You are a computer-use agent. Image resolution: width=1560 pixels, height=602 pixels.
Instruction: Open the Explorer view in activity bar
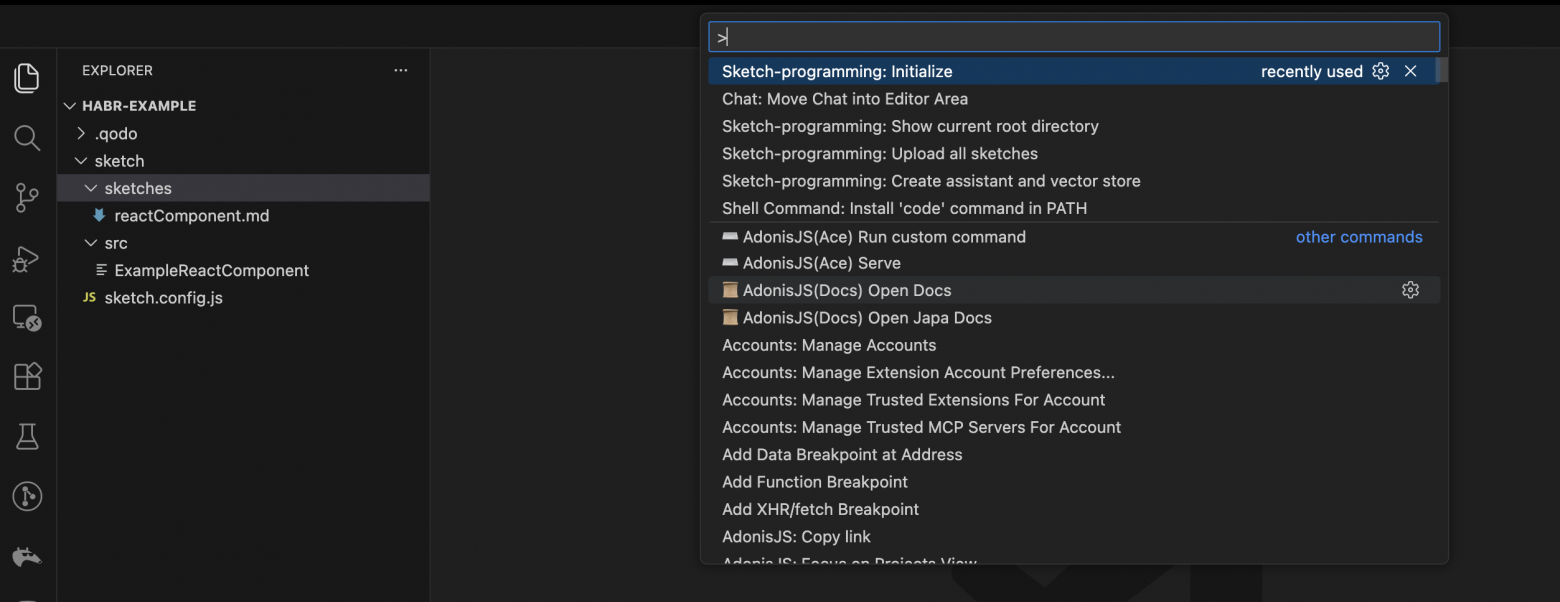coord(27,78)
